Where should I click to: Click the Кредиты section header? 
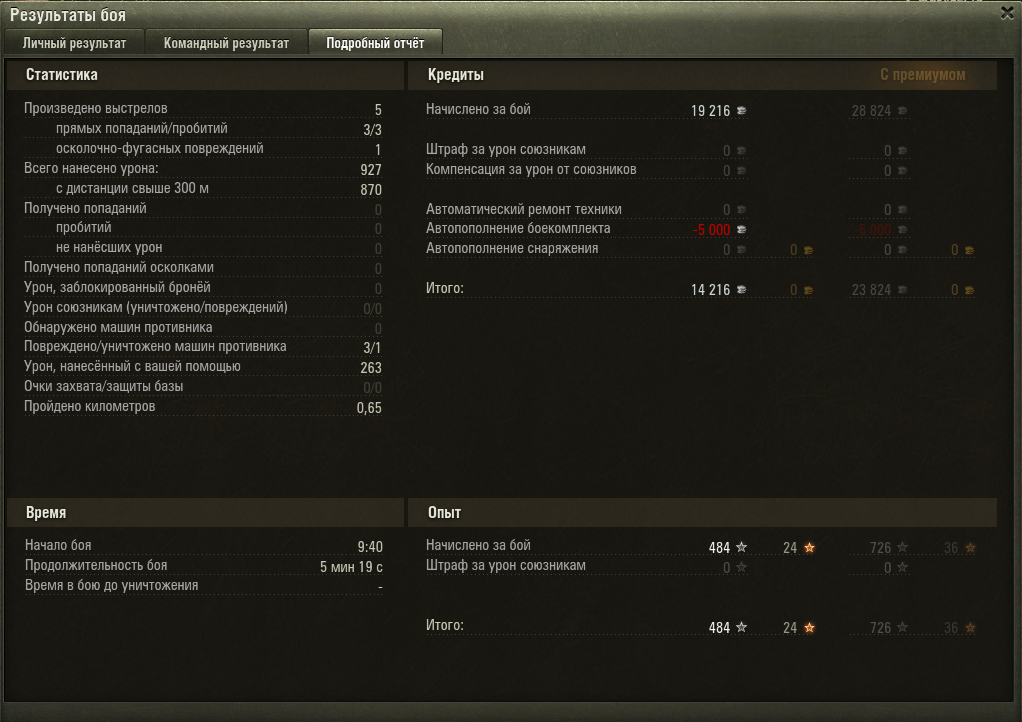tap(456, 75)
